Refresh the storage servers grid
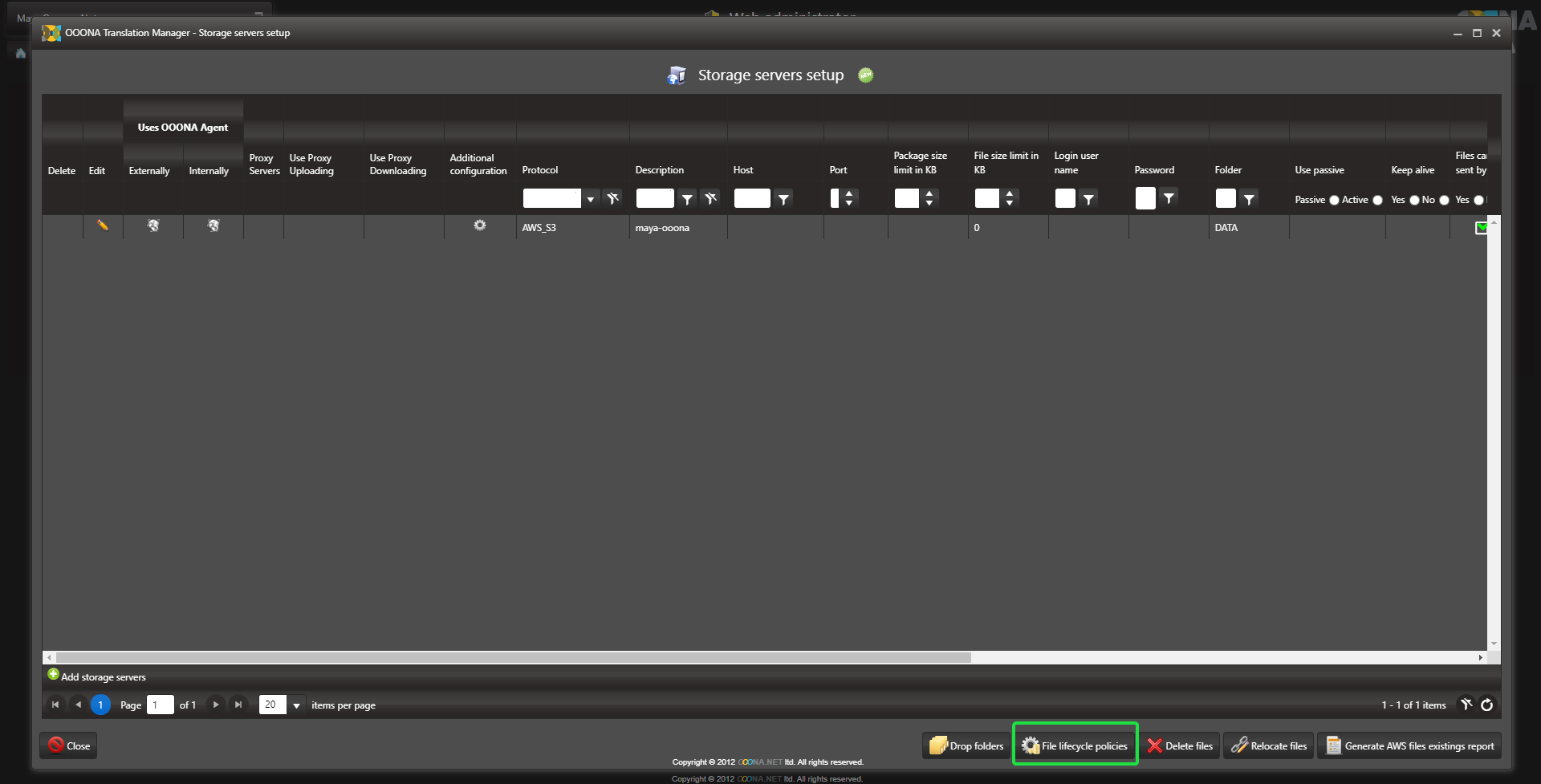This screenshot has height=784, width=1541. click(x=1487, y=705)
